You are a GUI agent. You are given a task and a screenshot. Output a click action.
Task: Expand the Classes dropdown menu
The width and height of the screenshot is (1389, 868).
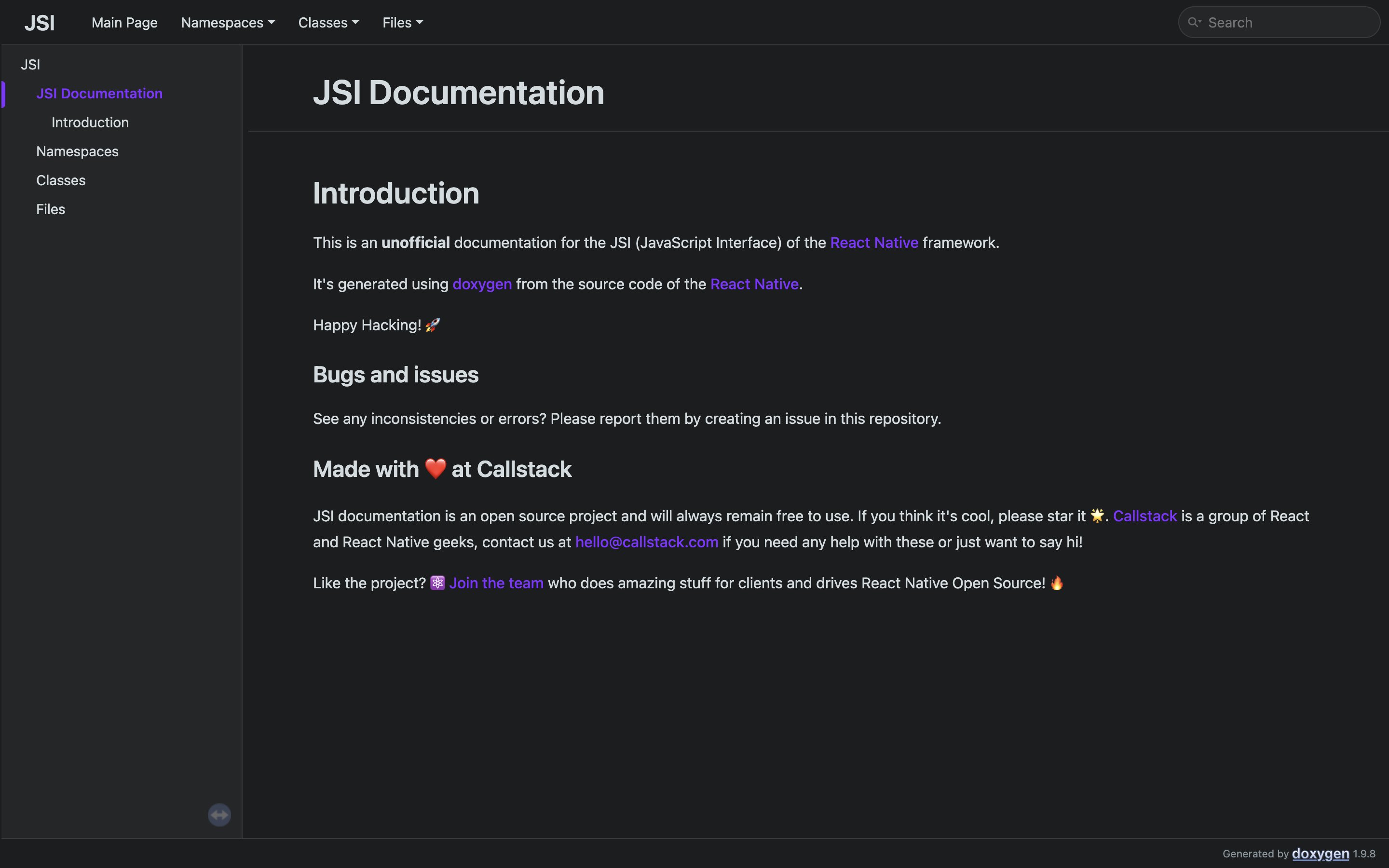pos(328,22)
